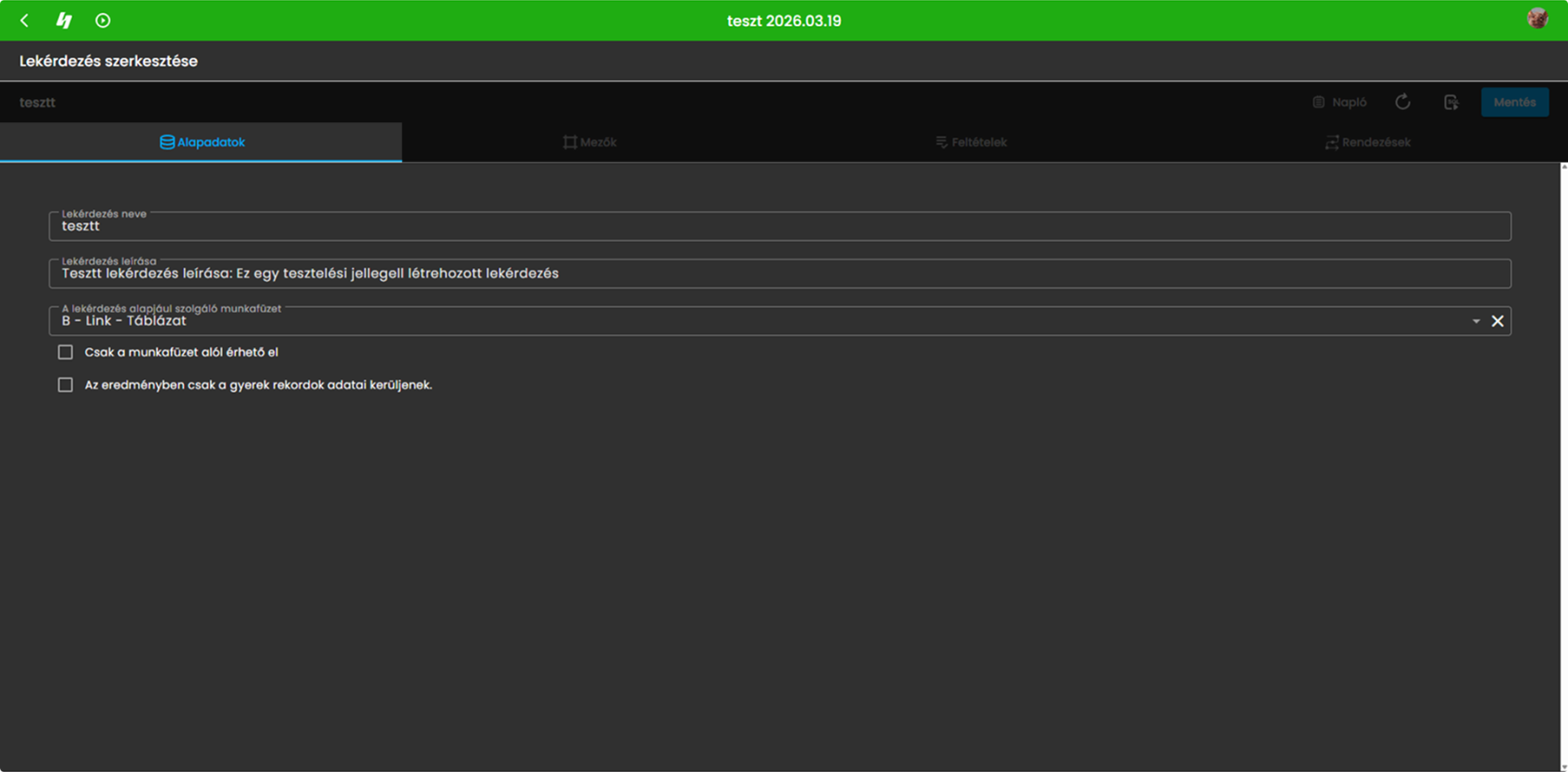Click the app logo icon in the top bar

[x=63, y=21]
